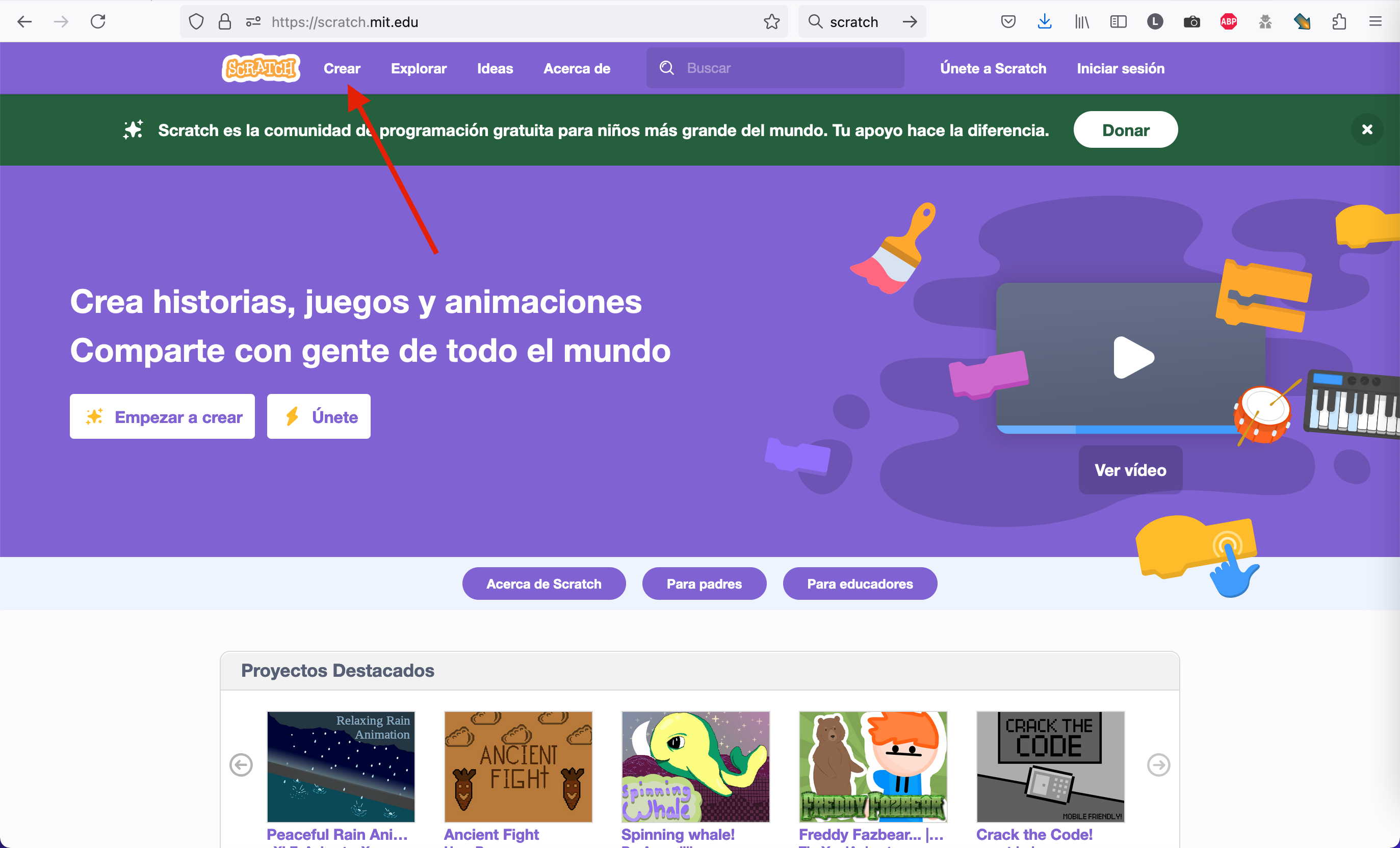Click the screenshot camera icon in the toolbar
Image resolution: width=1400 pixels, height=848 pixels.
click(1192, 21)
